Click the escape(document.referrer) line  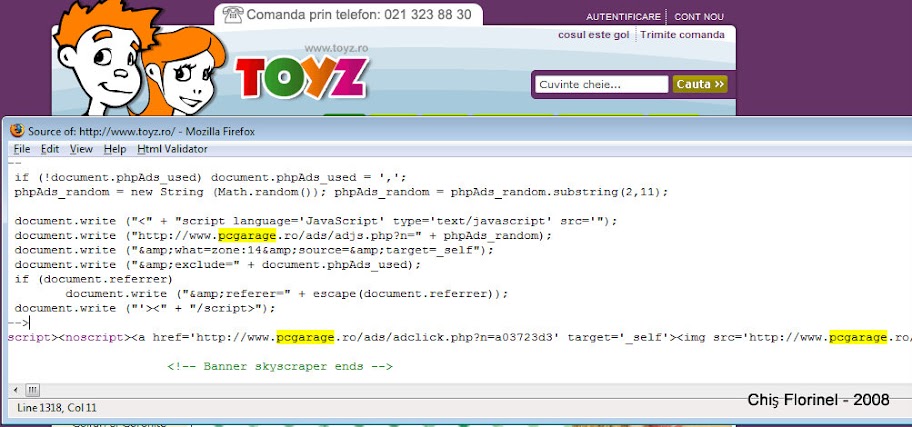287,294
